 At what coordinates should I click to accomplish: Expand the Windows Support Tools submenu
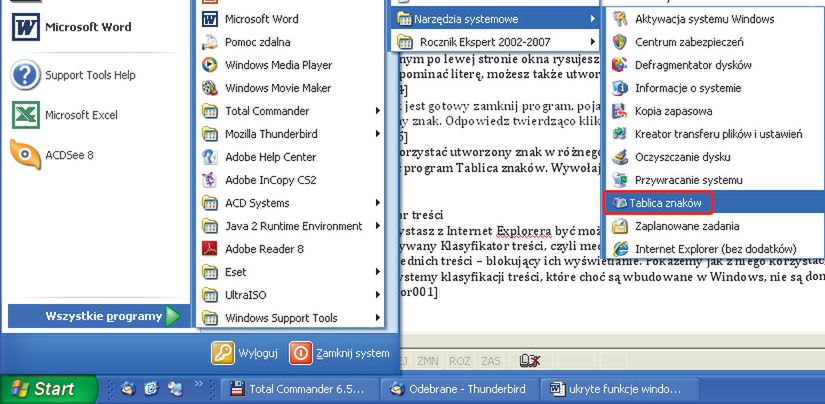290,318
